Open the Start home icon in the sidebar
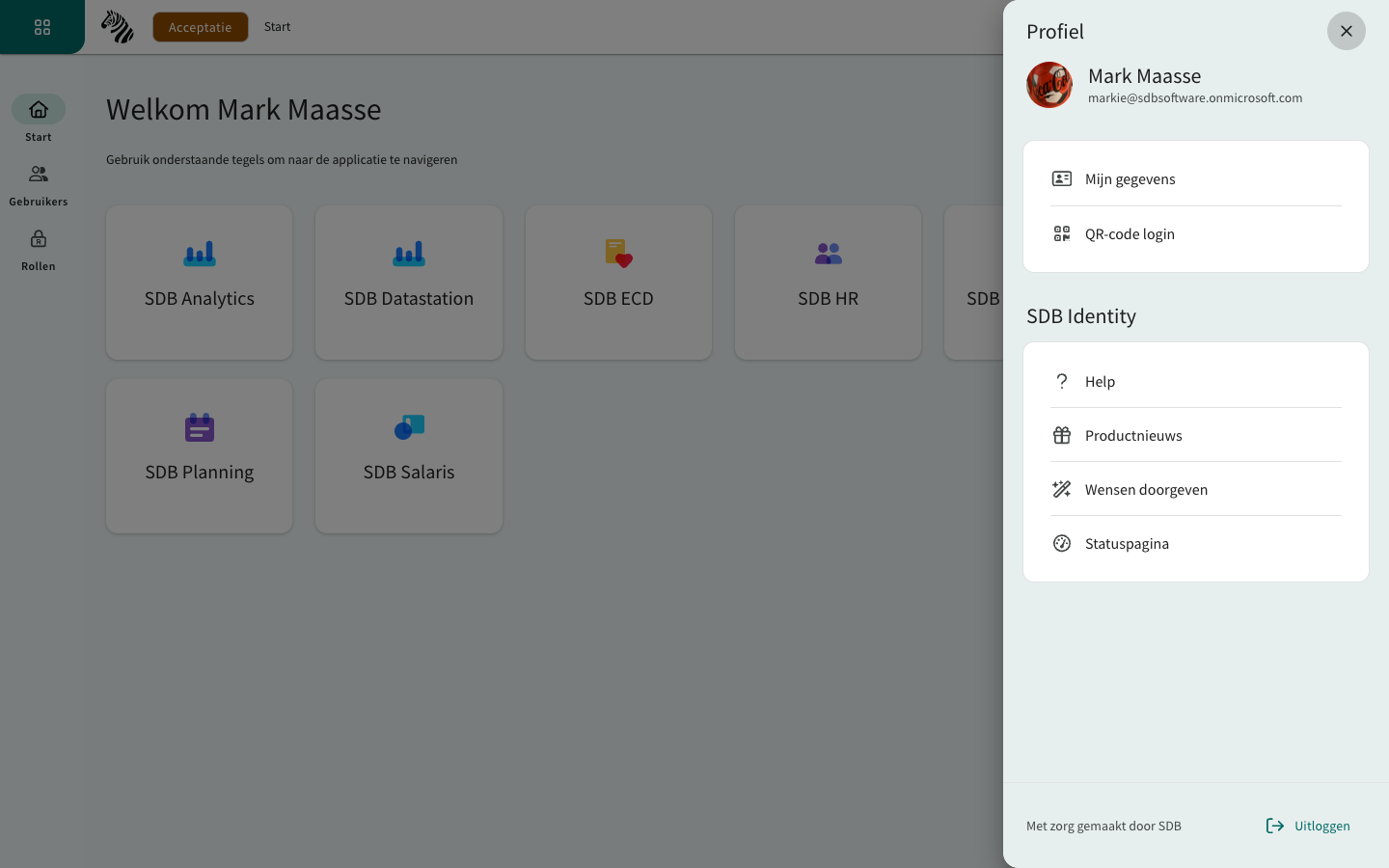The height and width of the screenshot is (868, 1389). 39,109
